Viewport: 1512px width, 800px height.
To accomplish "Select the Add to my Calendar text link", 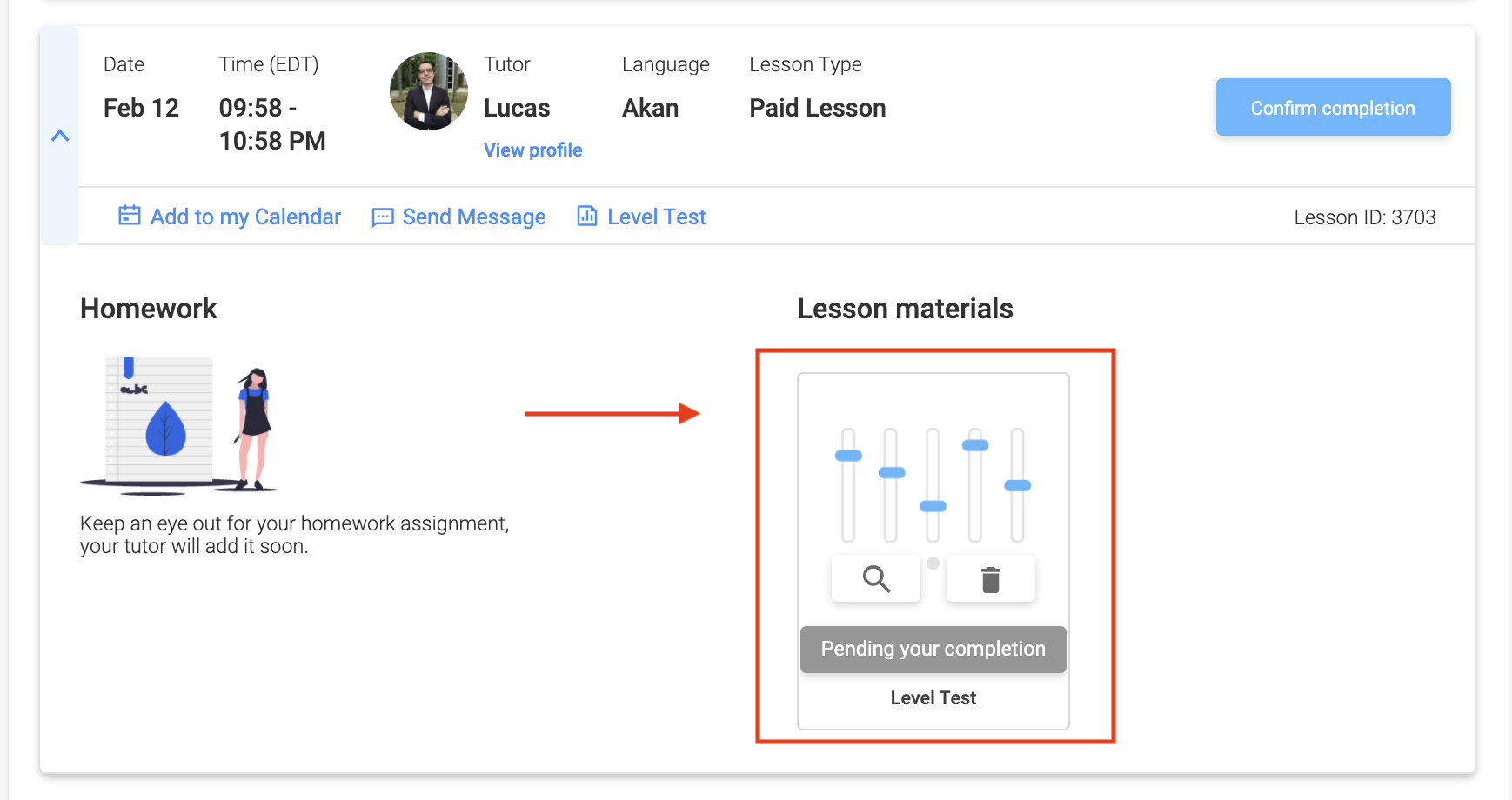I will [245, 217].
